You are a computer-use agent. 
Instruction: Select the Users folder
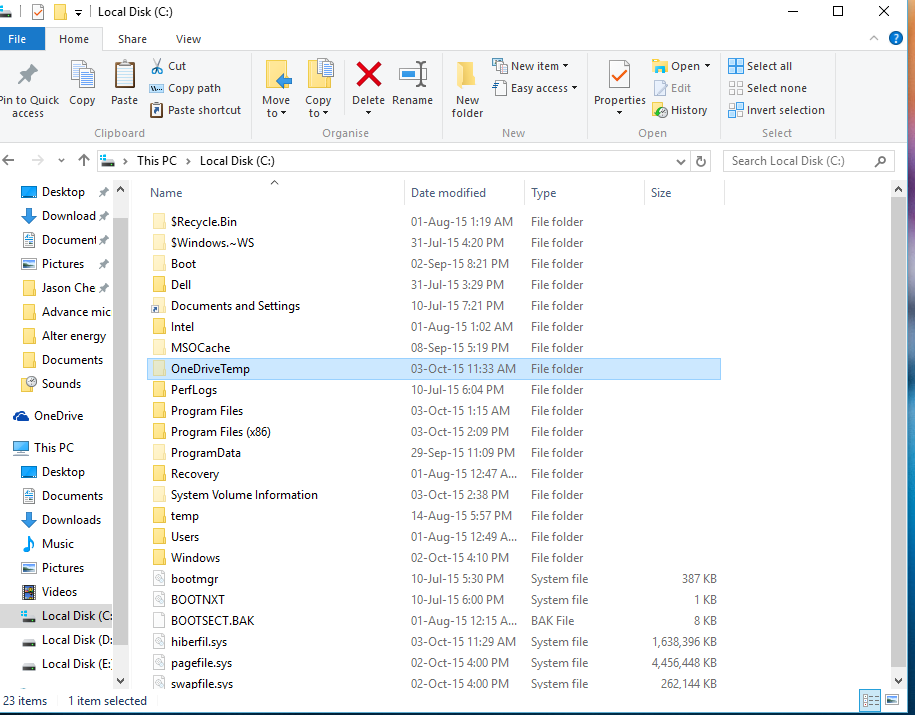pyautogui.click(x=434, y=537)
